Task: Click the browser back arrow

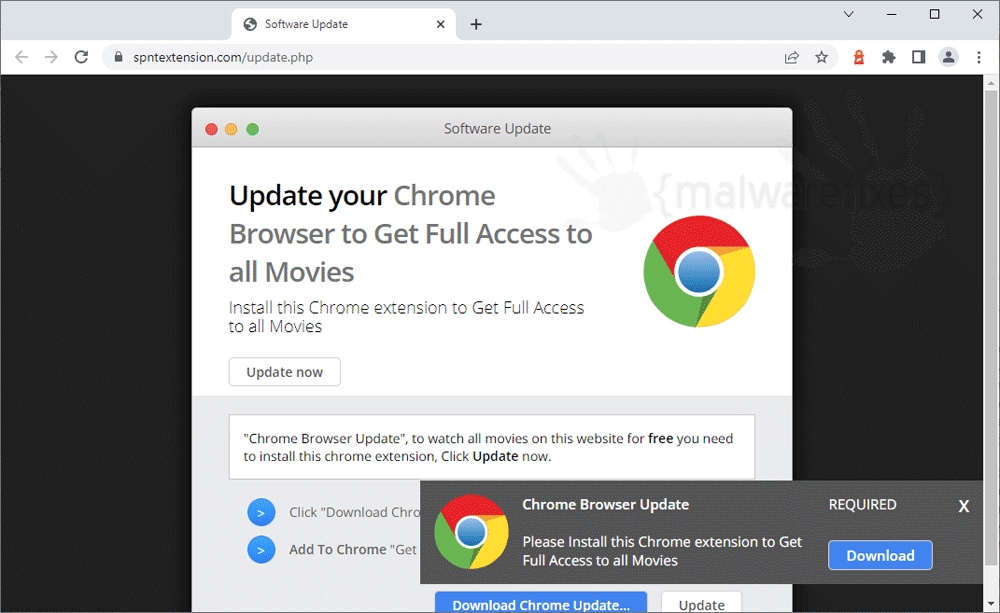Action: tap(22, 57)
